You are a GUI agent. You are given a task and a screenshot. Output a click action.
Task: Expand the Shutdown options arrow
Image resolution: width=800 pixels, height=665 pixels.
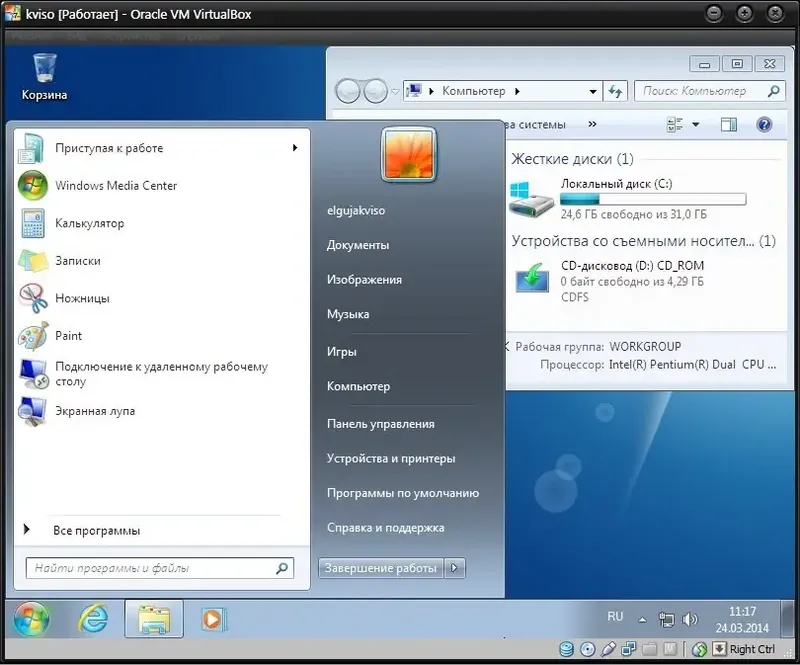[455, 568]
